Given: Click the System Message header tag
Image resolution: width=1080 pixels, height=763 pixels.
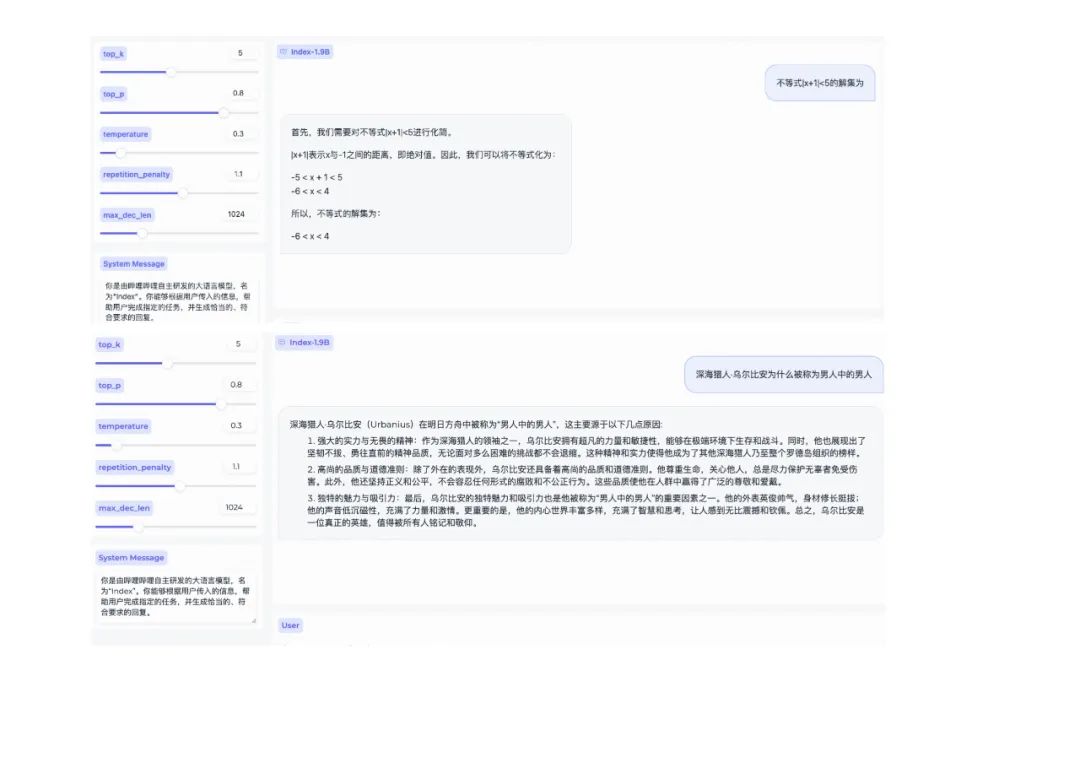Looking at the screenshot, I should [132, 263].
